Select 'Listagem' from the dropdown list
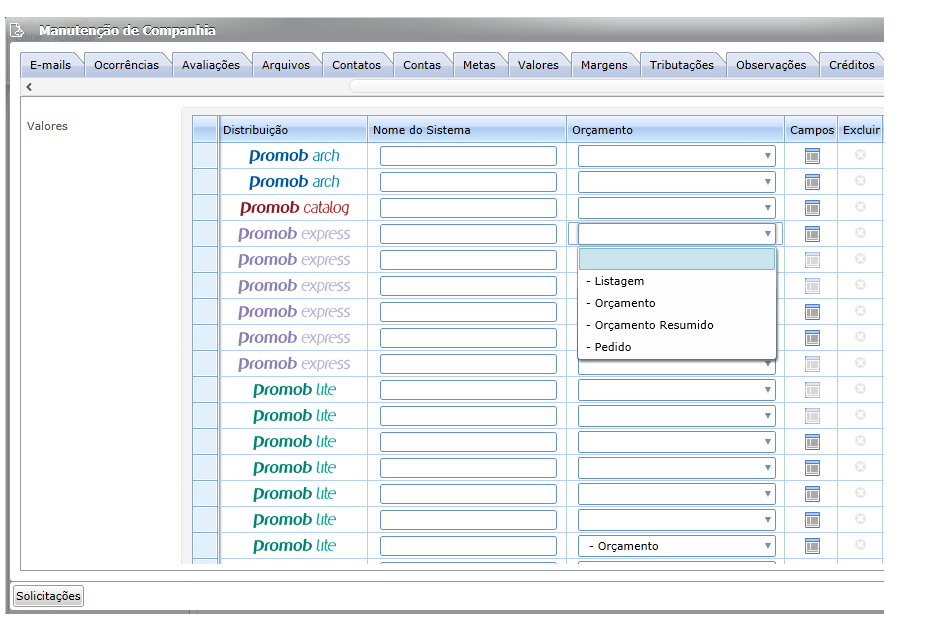Screen dimensions: 926x620 coord(619,282)
